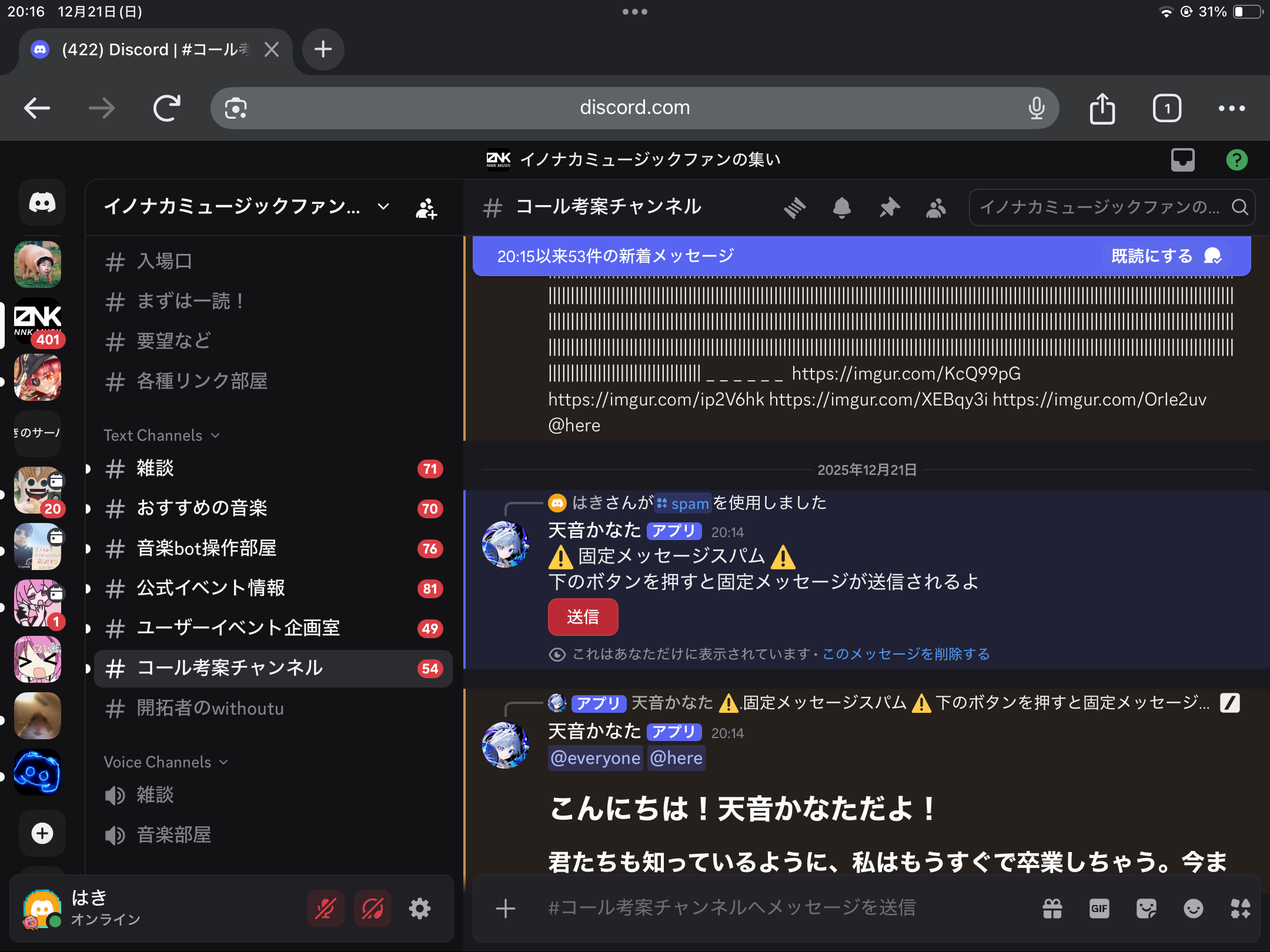
Task: Click the gift icon in message bar
Action: [1052, 909]
